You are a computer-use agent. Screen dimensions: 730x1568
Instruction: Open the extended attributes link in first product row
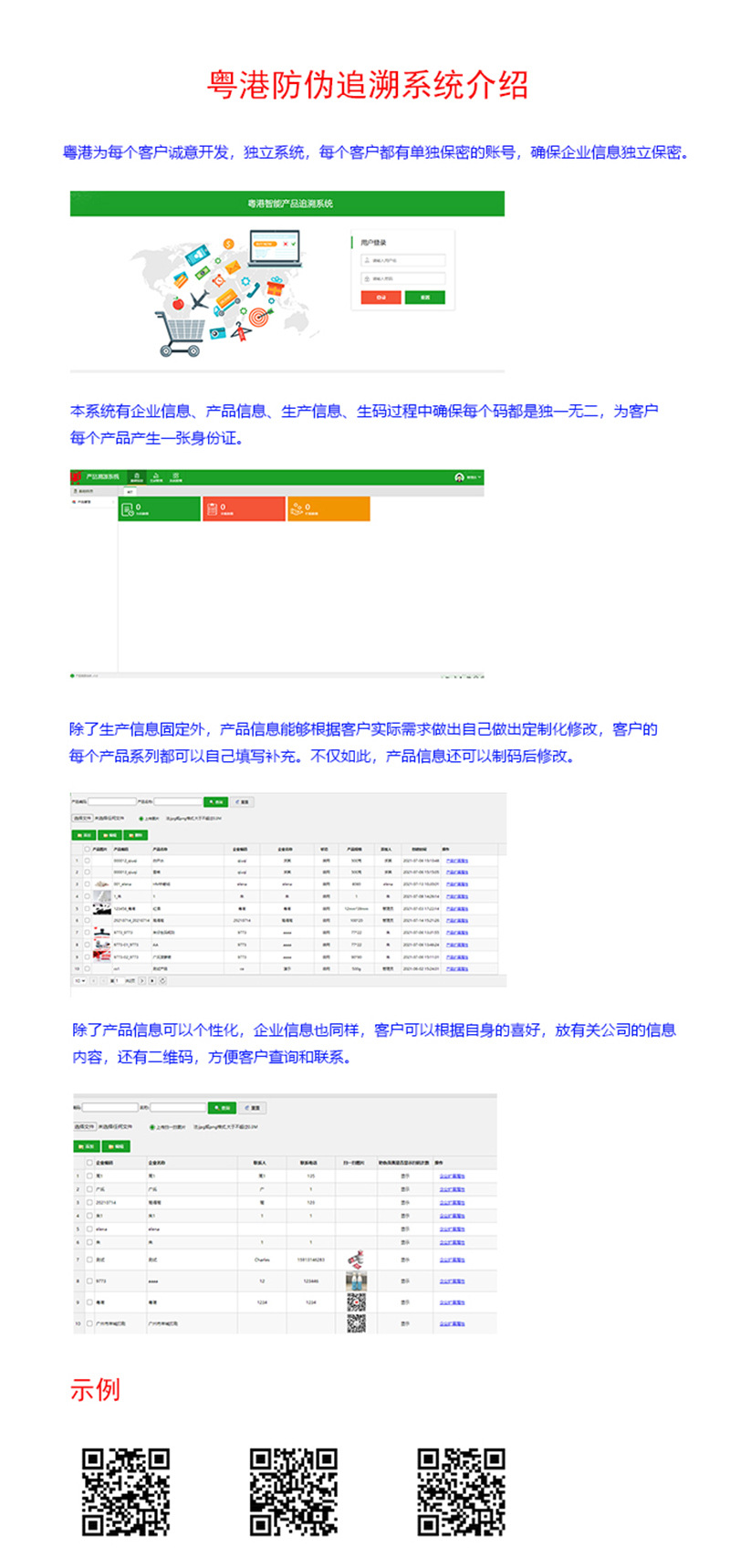(456, 861)
